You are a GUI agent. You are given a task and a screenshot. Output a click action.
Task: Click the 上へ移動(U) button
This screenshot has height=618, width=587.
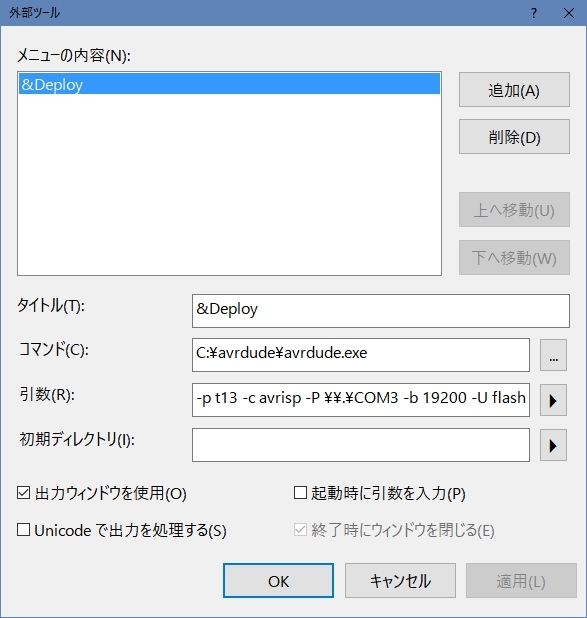pos(514,209)
